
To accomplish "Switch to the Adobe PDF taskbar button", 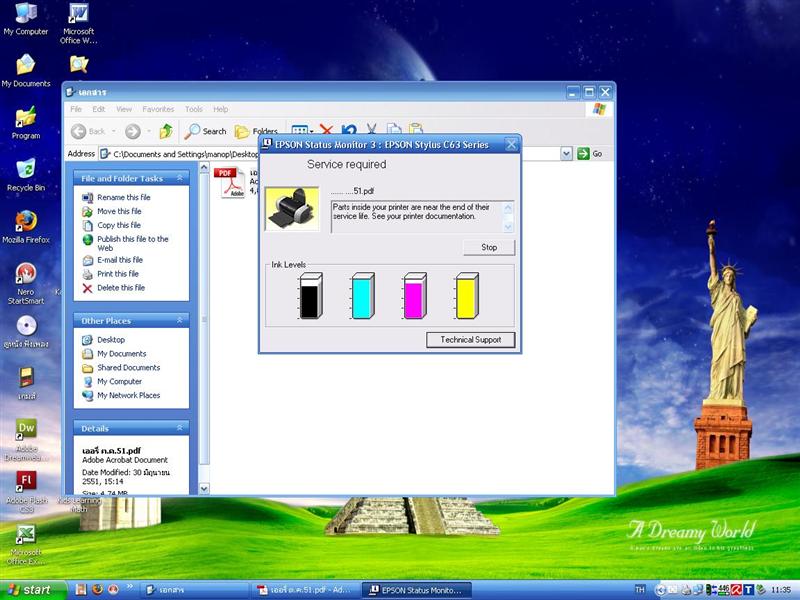I will [305, 590].
